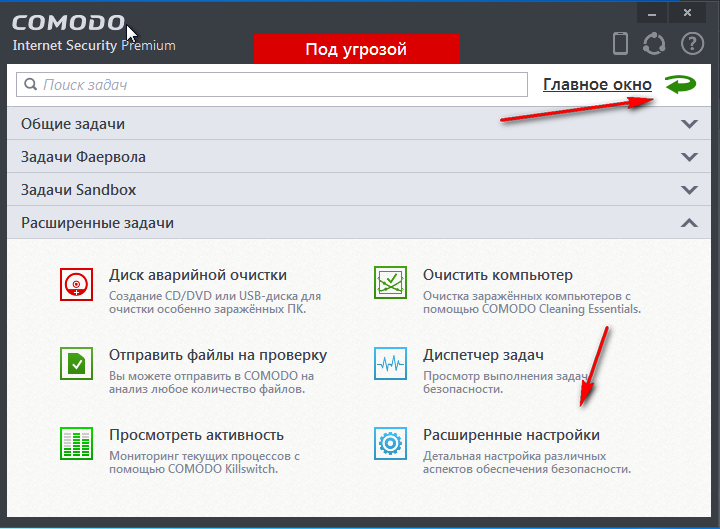Open the Общие задачи header
Viewport: 720px width, 529px height.
359,124
